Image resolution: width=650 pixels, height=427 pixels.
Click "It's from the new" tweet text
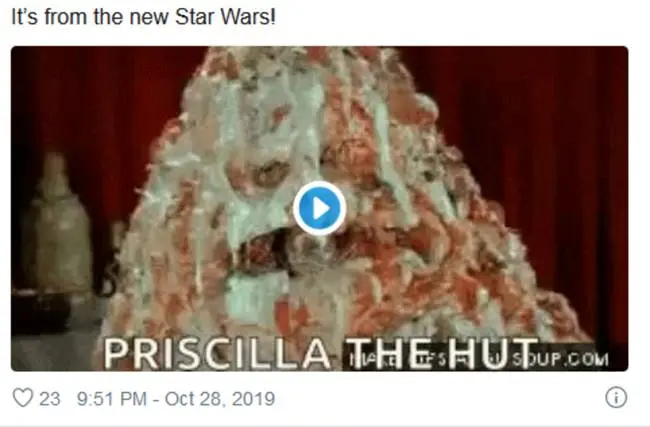pos(90,17)
